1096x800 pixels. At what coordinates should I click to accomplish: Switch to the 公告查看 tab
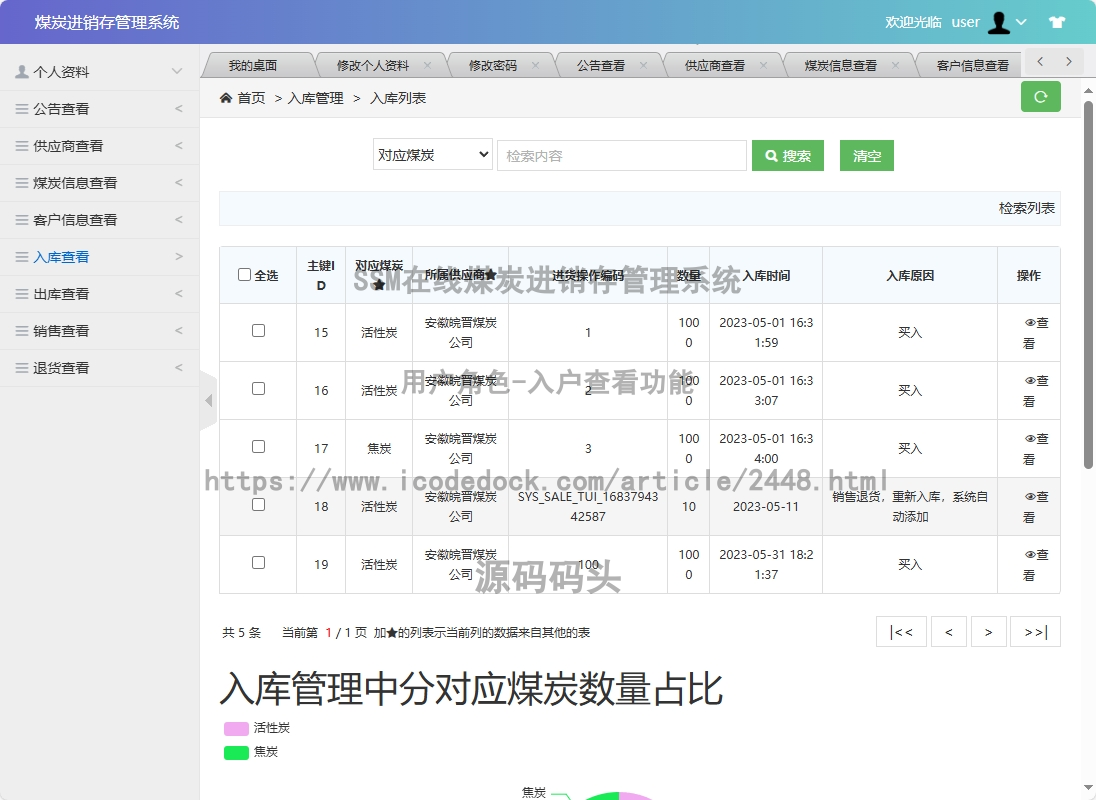[600, 65]
